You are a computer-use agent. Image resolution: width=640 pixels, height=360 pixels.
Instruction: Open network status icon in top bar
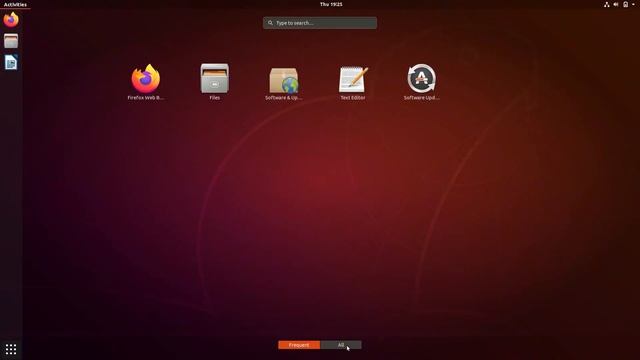[607, 4]
